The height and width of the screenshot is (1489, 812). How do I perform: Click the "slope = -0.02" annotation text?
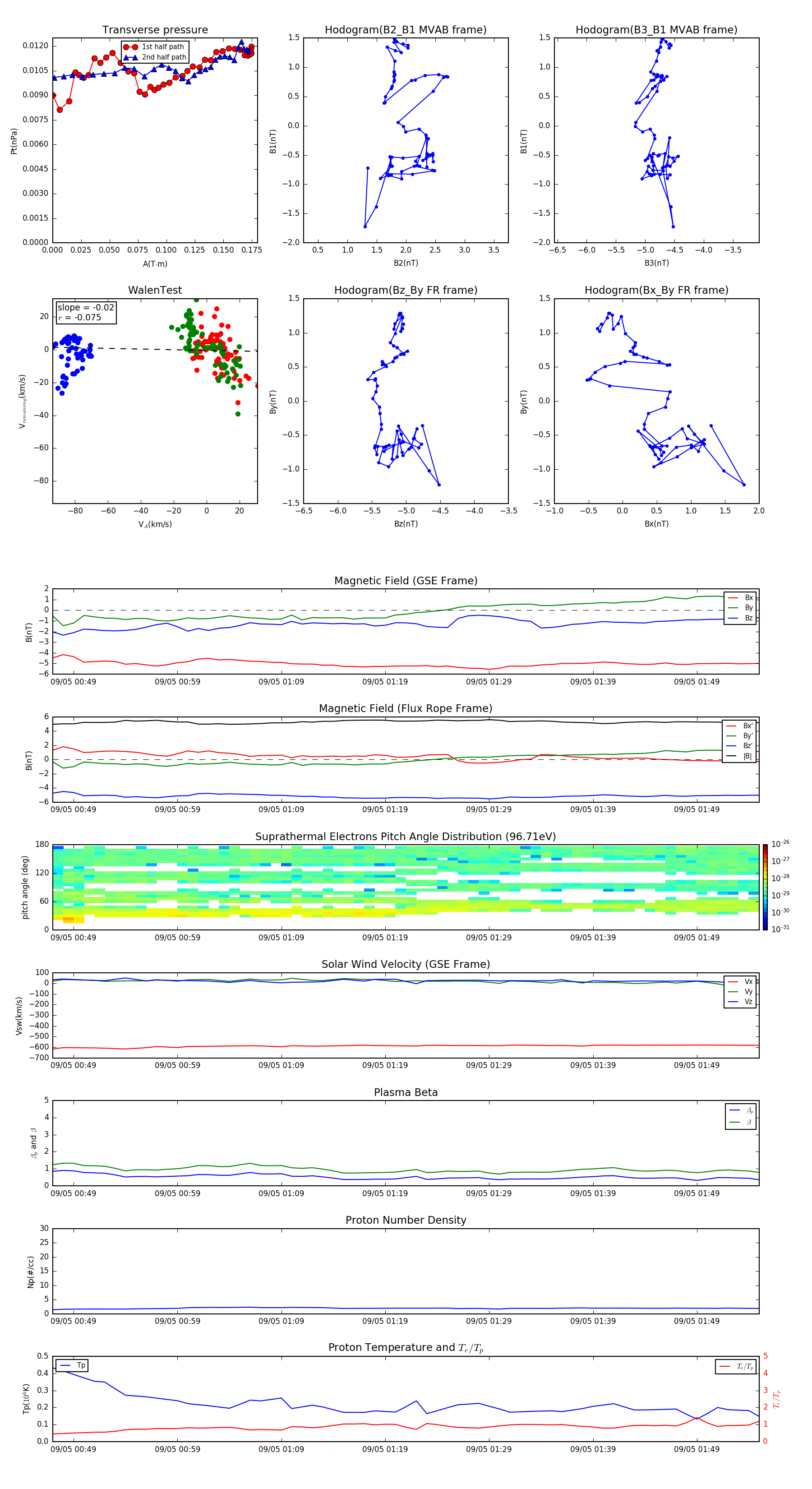[86, 308]
